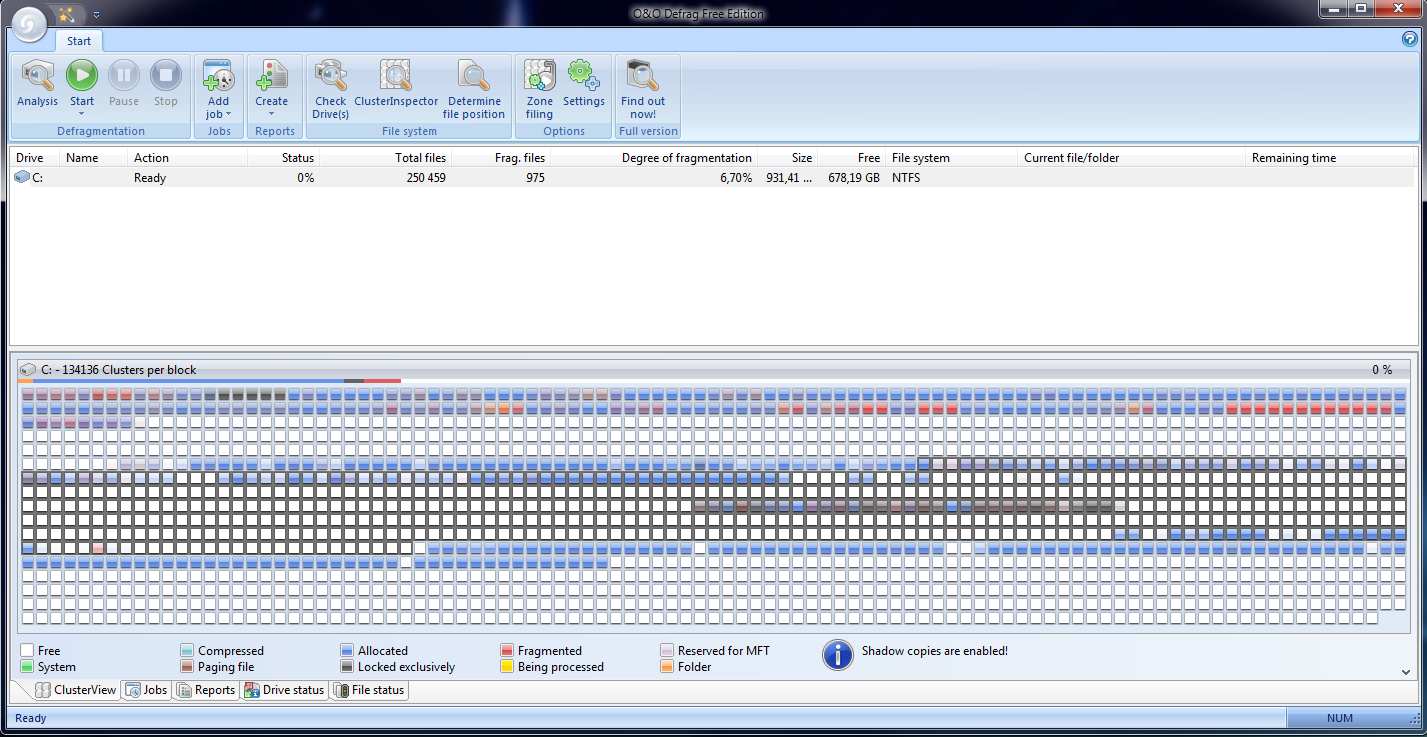Stop the defragmentation

coord(166,84)
